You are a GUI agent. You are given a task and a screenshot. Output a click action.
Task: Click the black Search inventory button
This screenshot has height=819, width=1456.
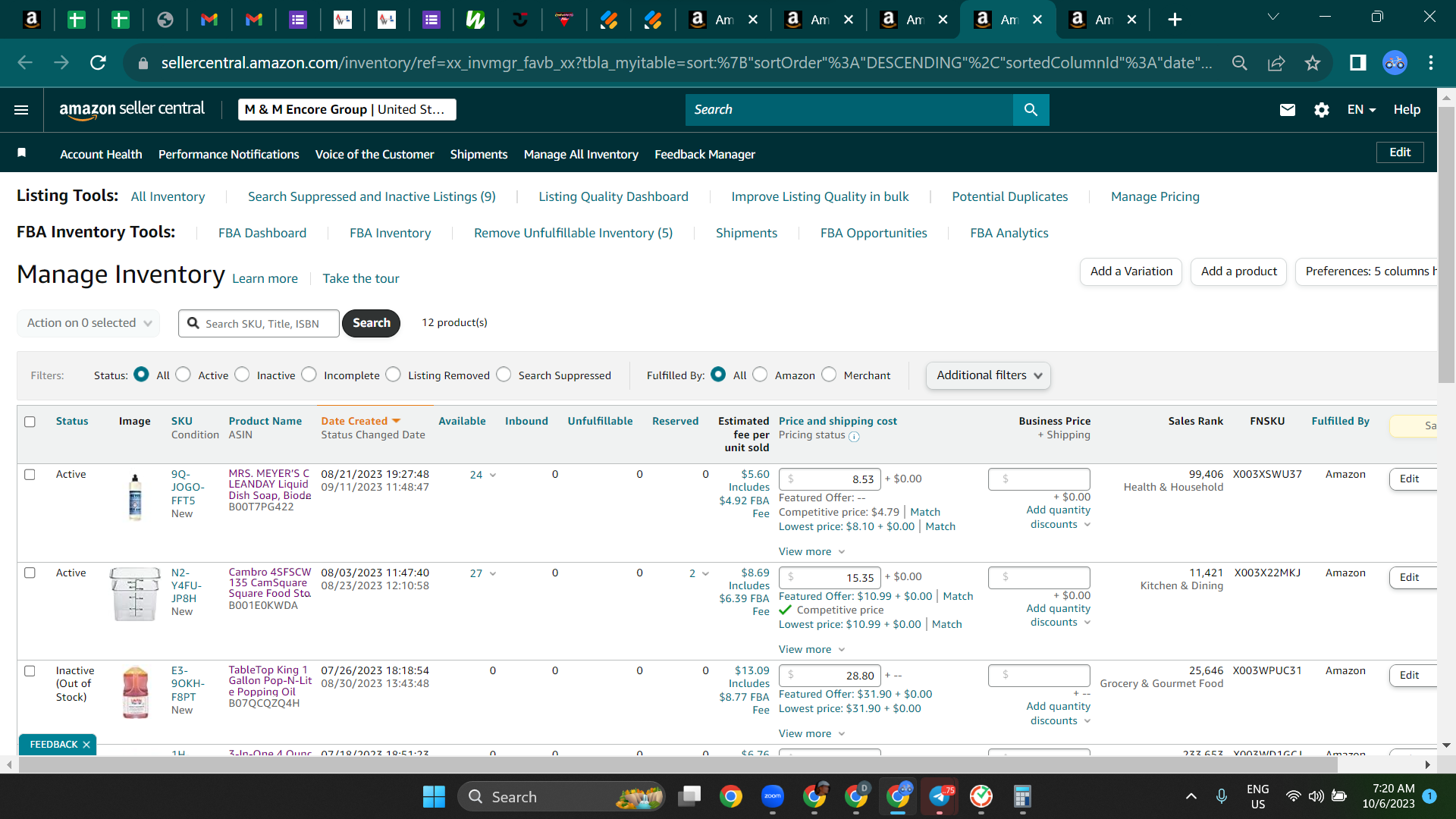[x=371, y=323]
